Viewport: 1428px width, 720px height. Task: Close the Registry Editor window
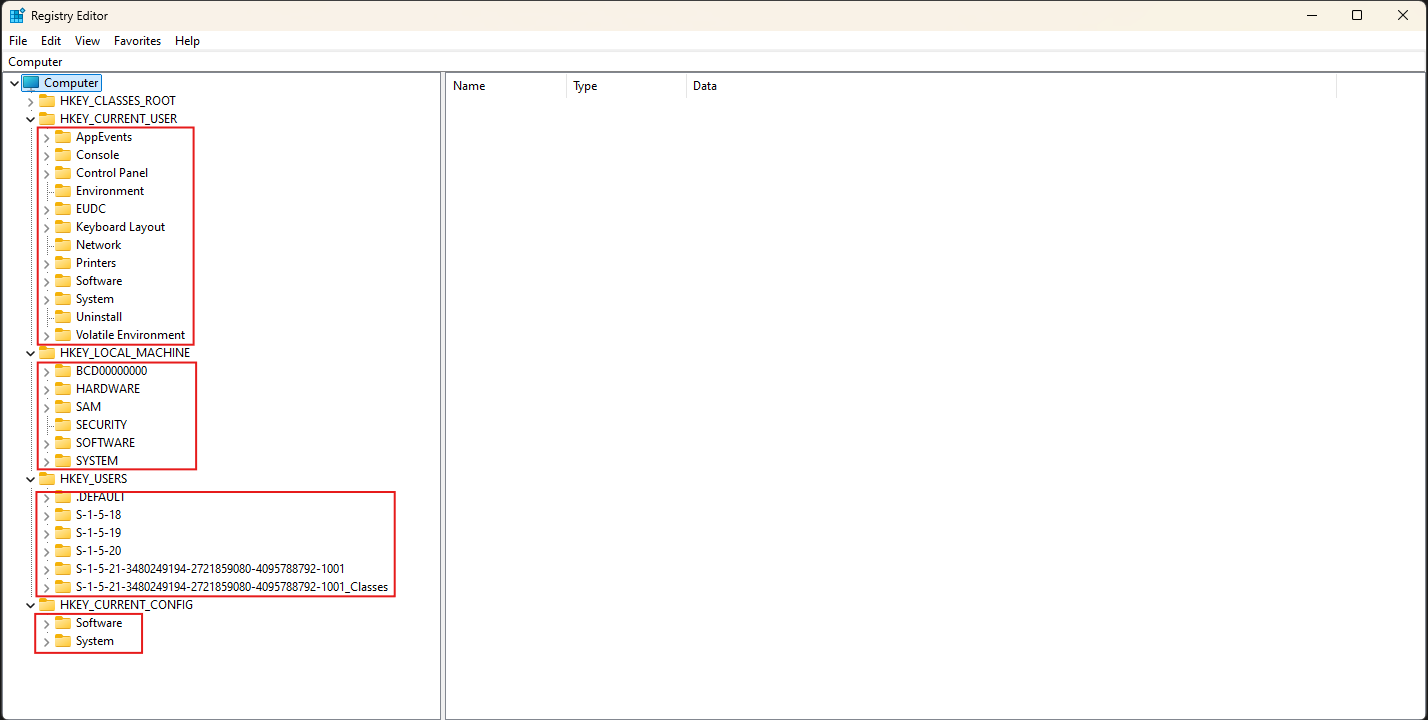click(1403, 15)
